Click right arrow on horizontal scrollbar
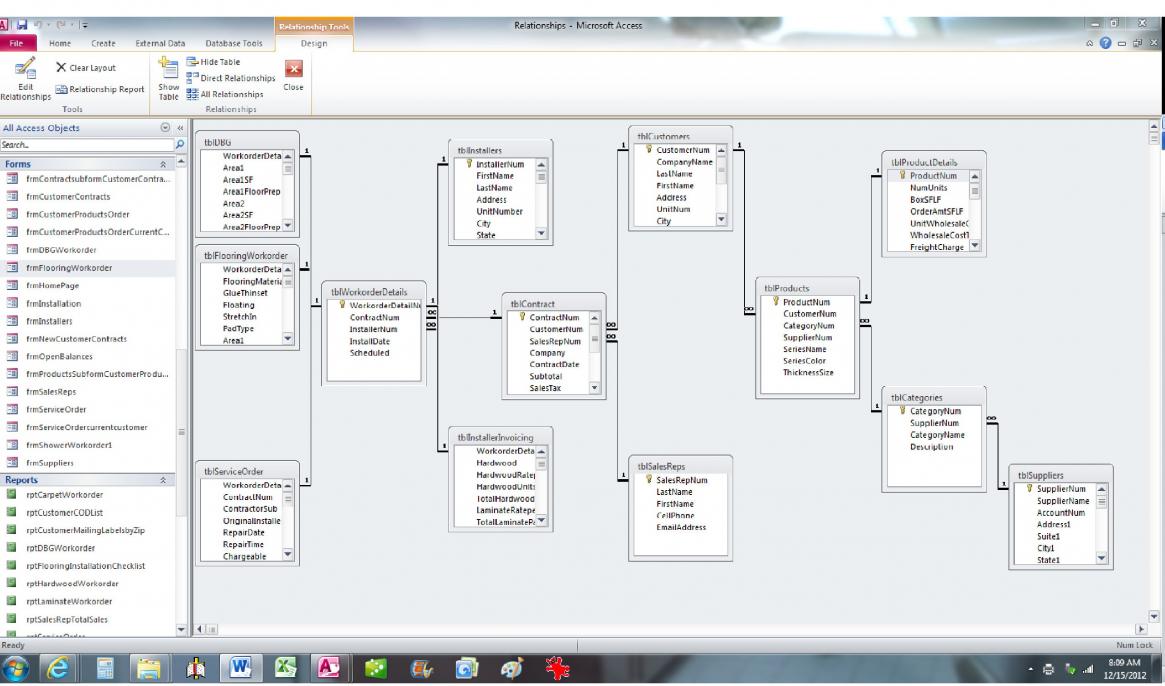This screenshot has width=1165, height=686. pyautogui.click(x=1141, y=630)
